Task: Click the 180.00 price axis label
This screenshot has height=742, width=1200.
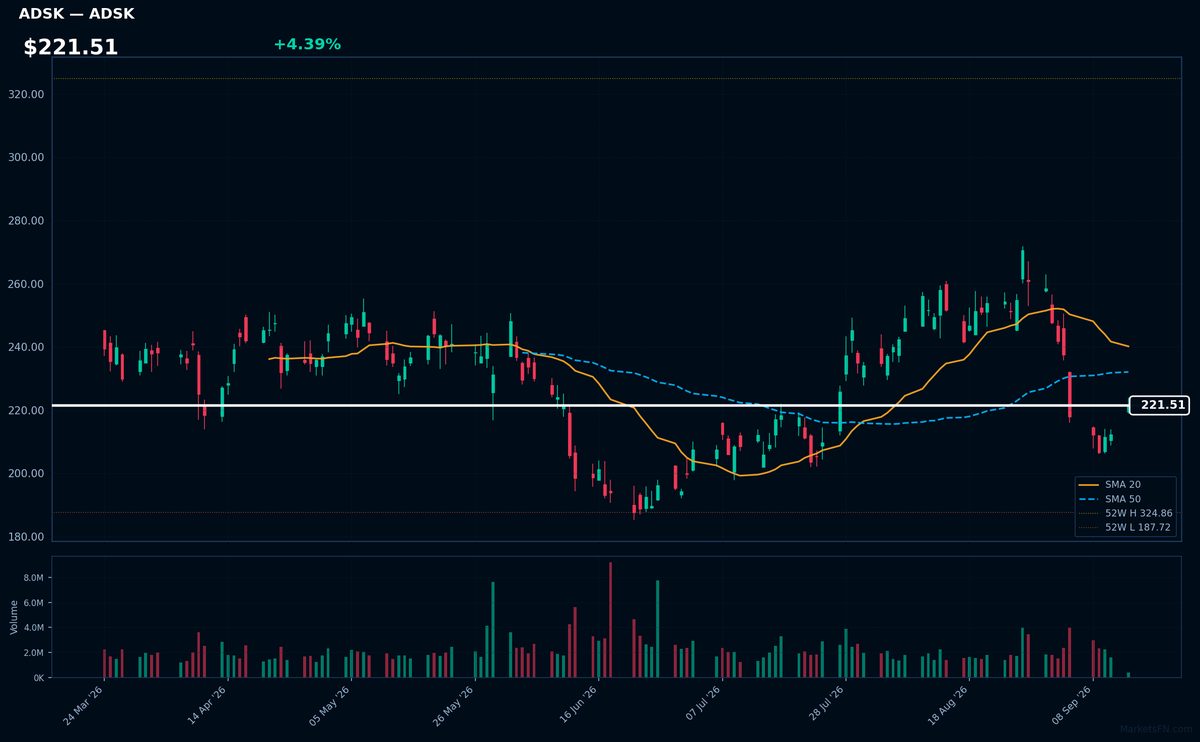Action: pyautogui.click(x=26, y=537)
